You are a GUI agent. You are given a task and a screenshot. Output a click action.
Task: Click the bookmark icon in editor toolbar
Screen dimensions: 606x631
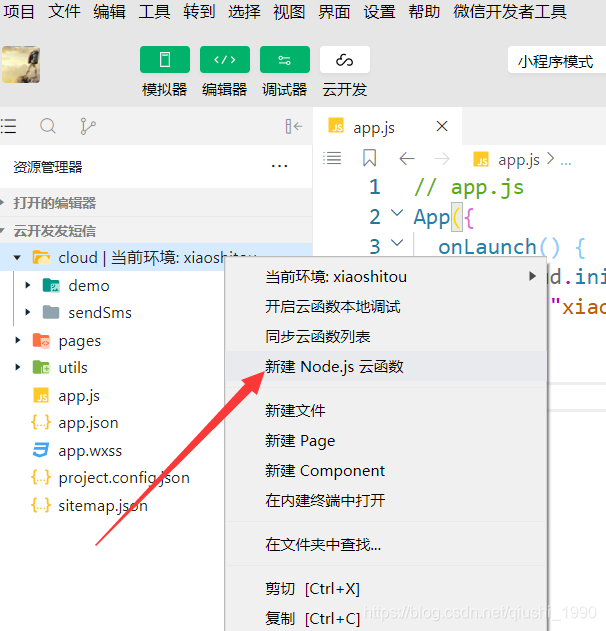coord(369,158)
